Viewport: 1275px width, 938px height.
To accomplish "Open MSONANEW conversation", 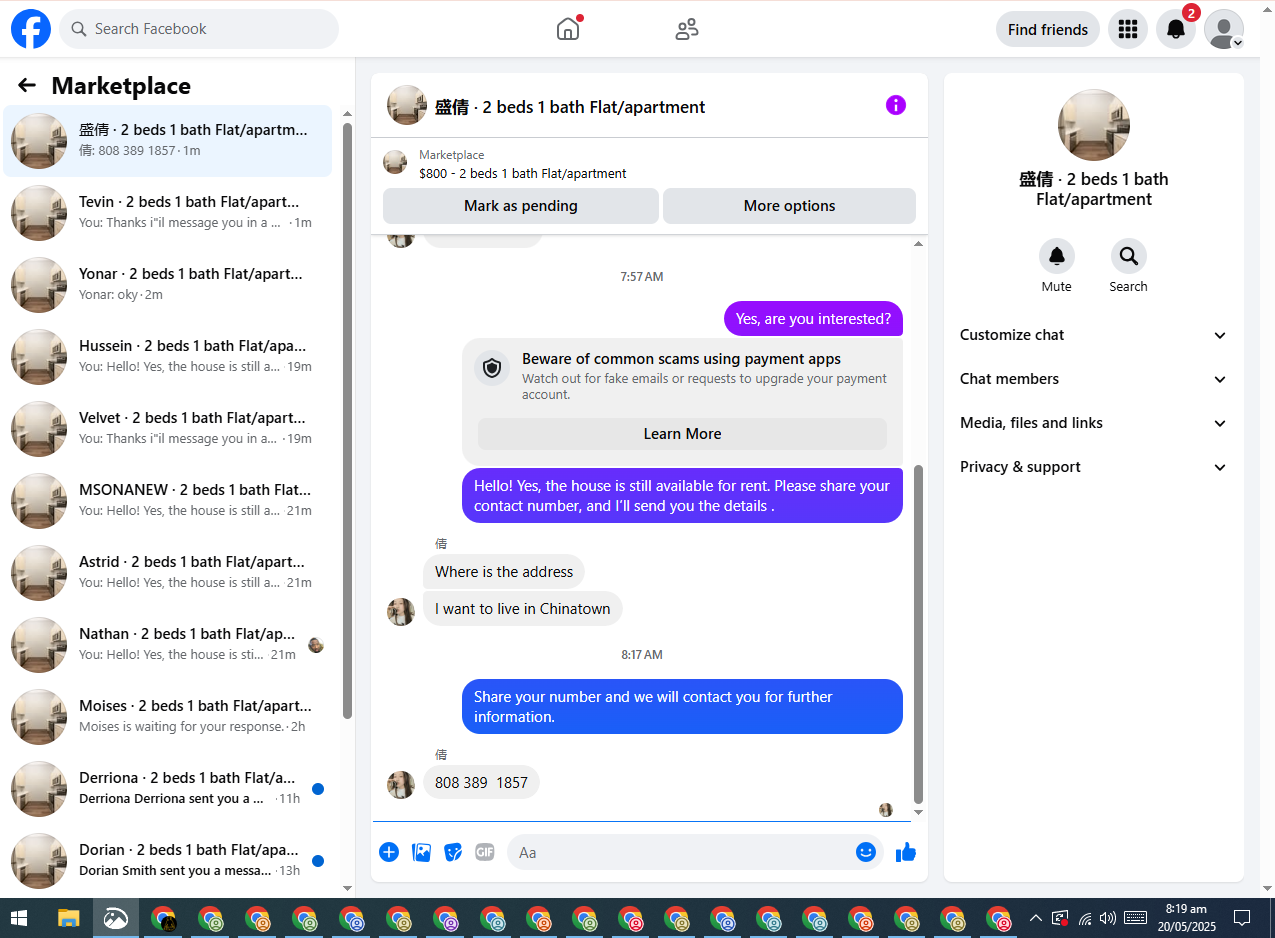I will tap(168, 501).
